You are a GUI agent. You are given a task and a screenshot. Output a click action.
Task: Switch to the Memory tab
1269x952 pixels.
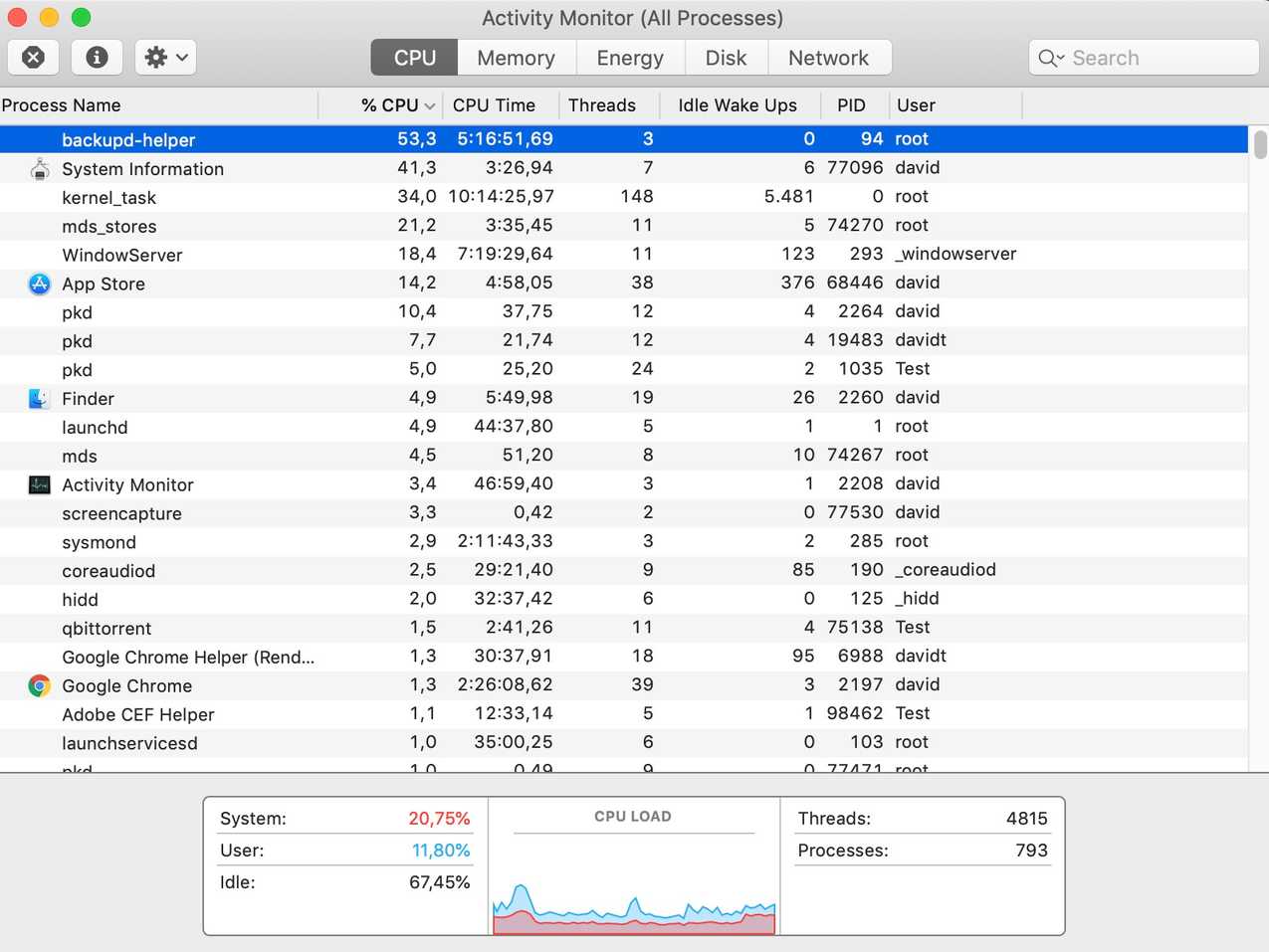point(516,57)
